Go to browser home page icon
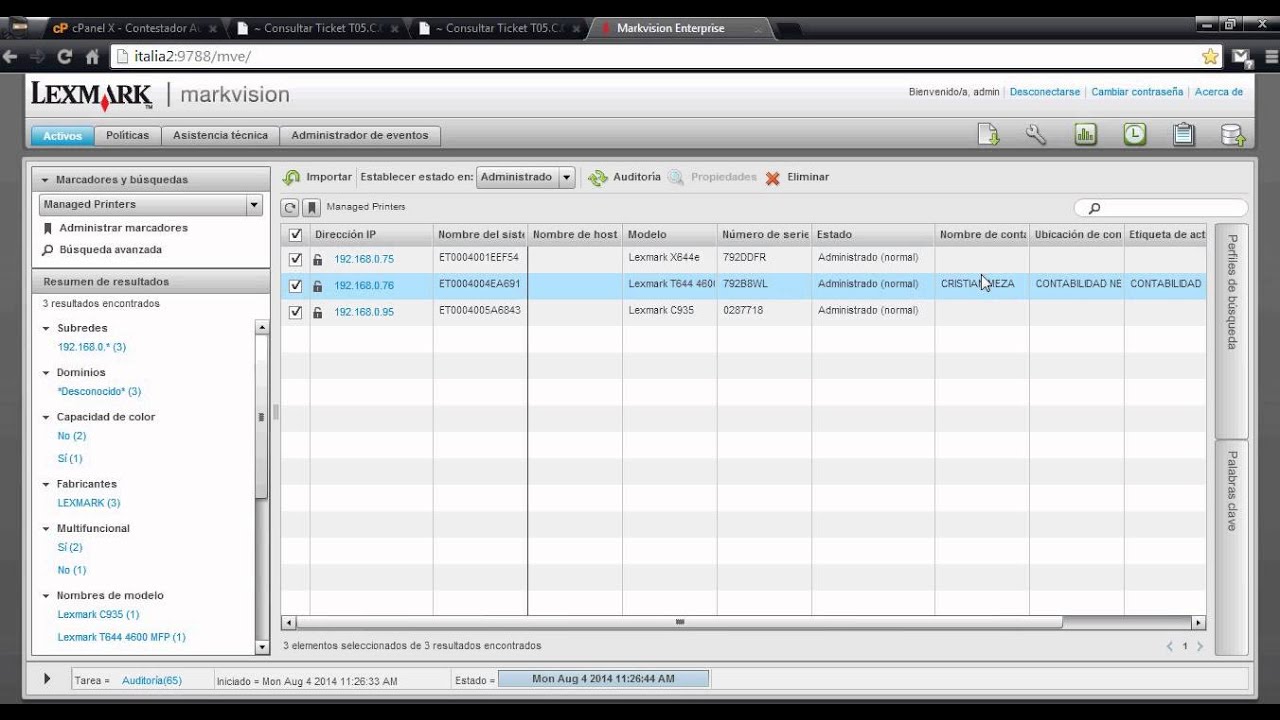The width and height of the screenshot is (1280, 720). pyautogui.click(x=92, y=57)
